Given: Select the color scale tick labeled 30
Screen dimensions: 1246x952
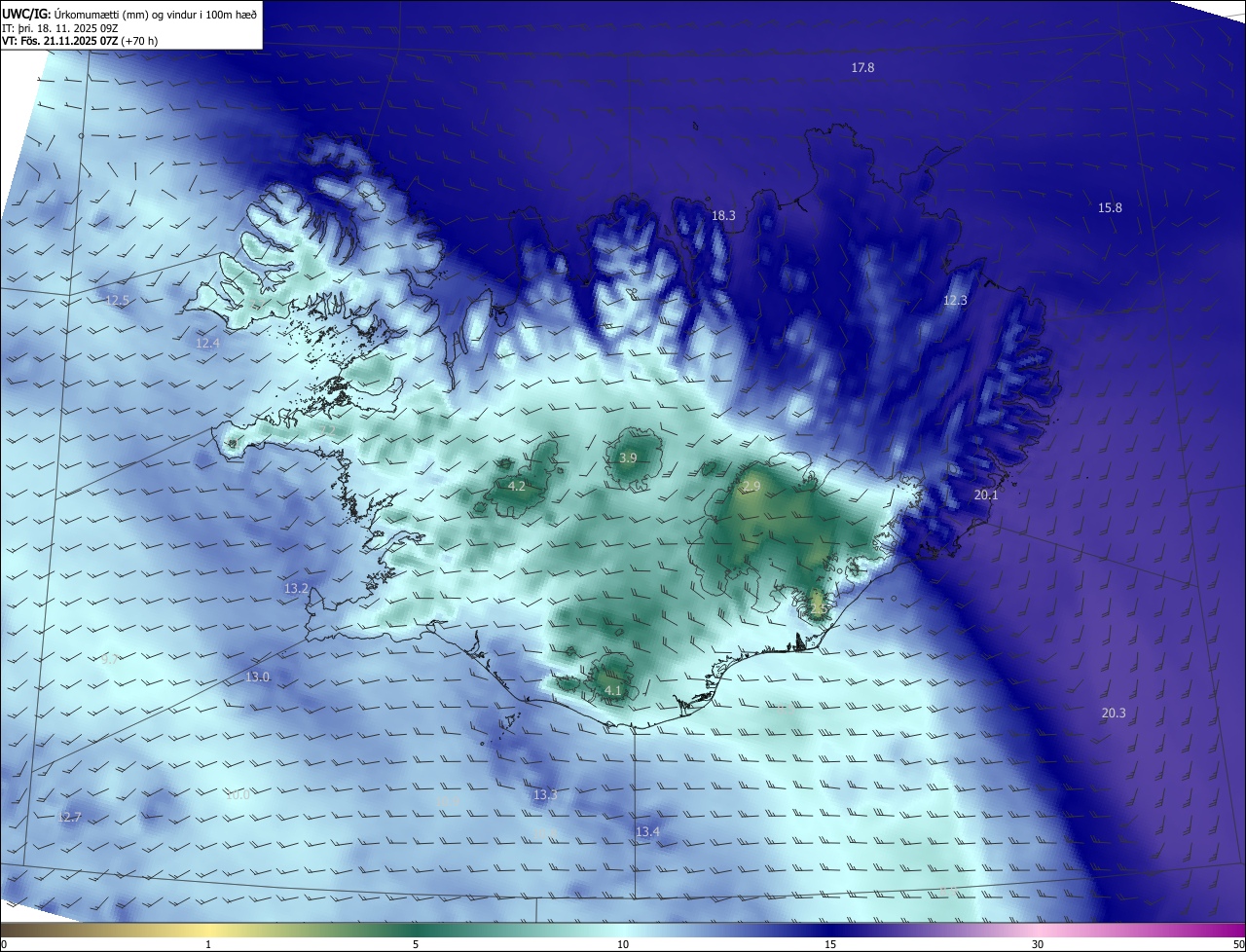Looking at the screenshot, I should tap(1038, 944).
